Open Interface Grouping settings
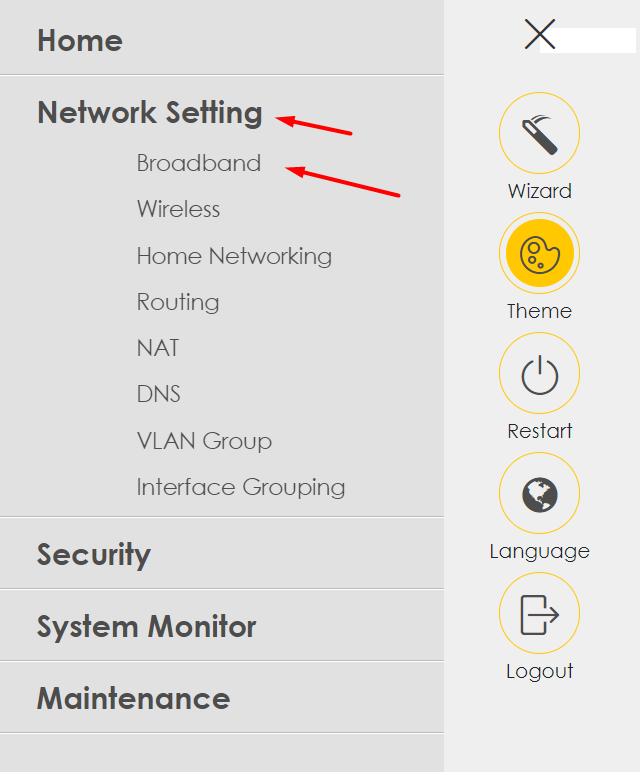The height and width of the screenshot is (772, 640). (x=241, y=487)
